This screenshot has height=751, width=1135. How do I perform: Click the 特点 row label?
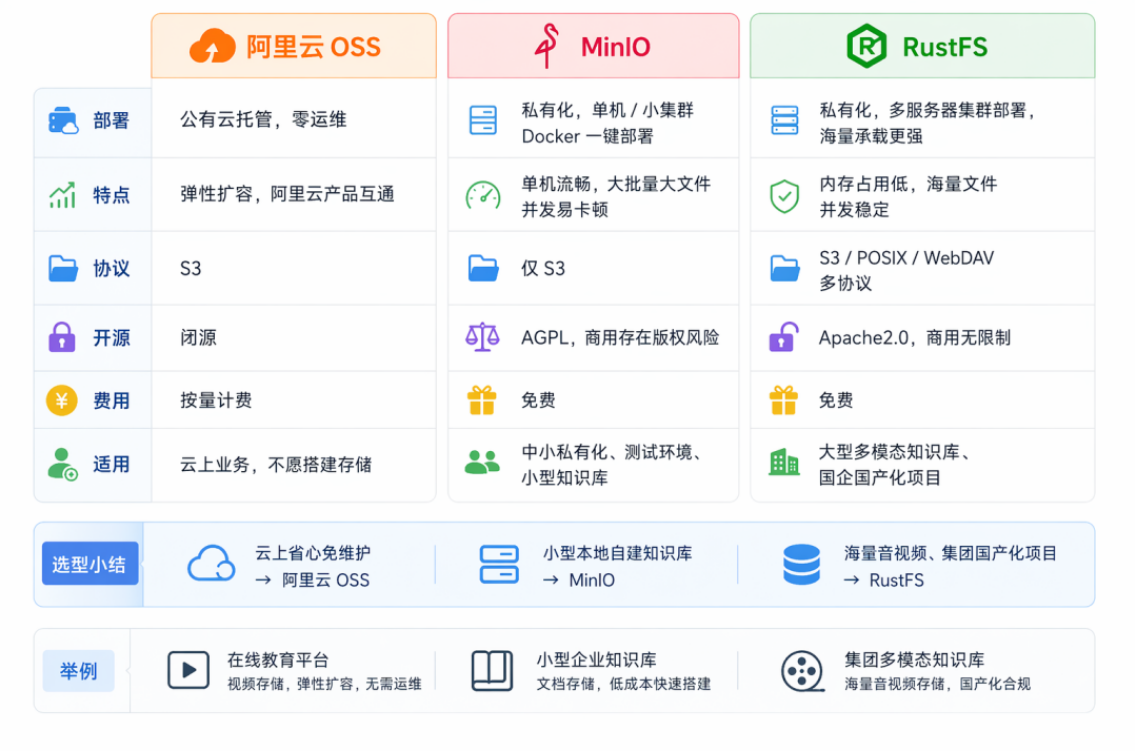(x=111, y=195)
